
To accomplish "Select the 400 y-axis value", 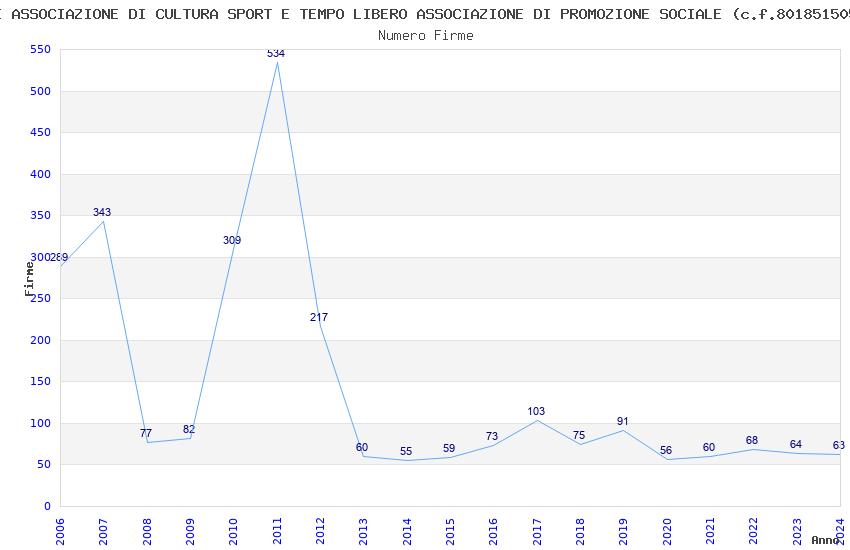I will (x=41, y=175).
